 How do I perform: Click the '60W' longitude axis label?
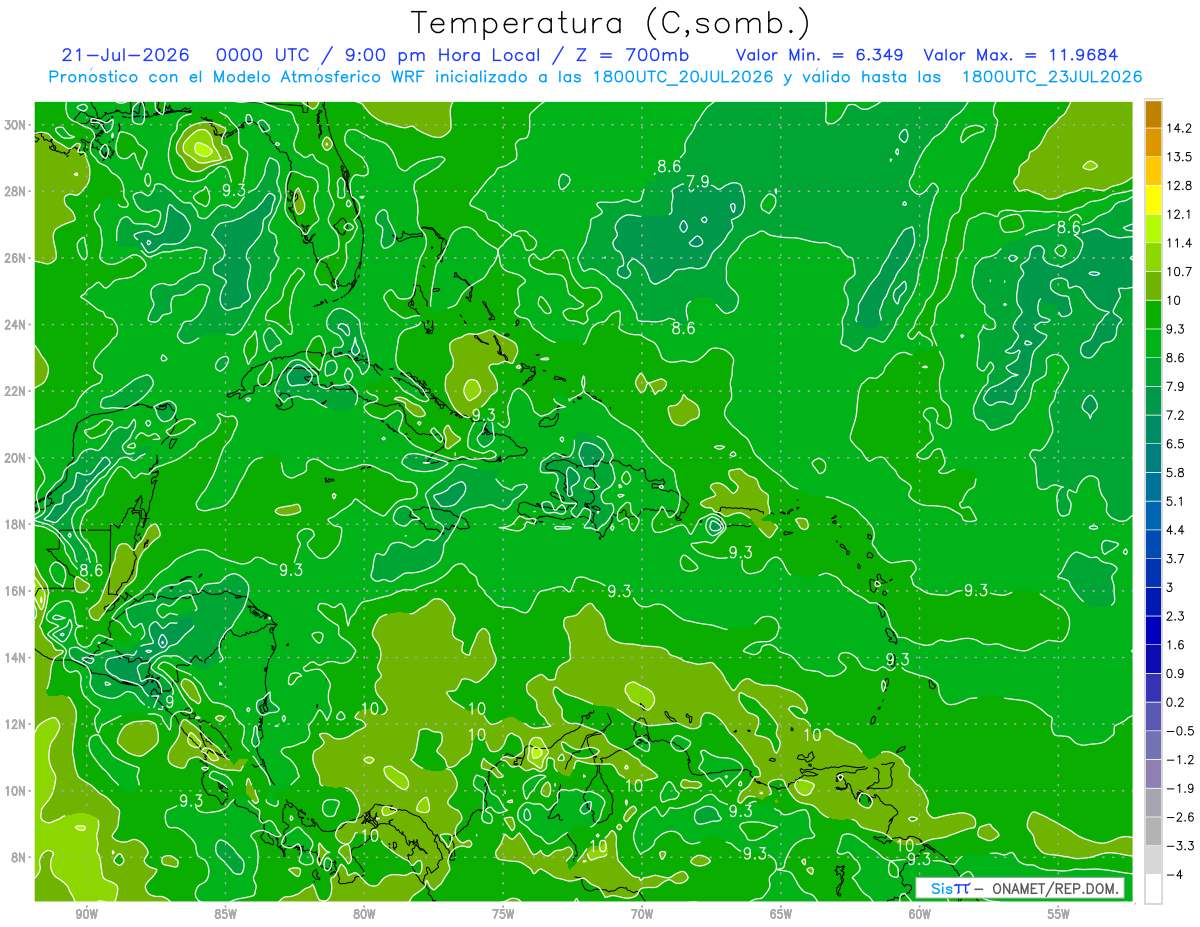pyautogui.click(x=920, y=914)
